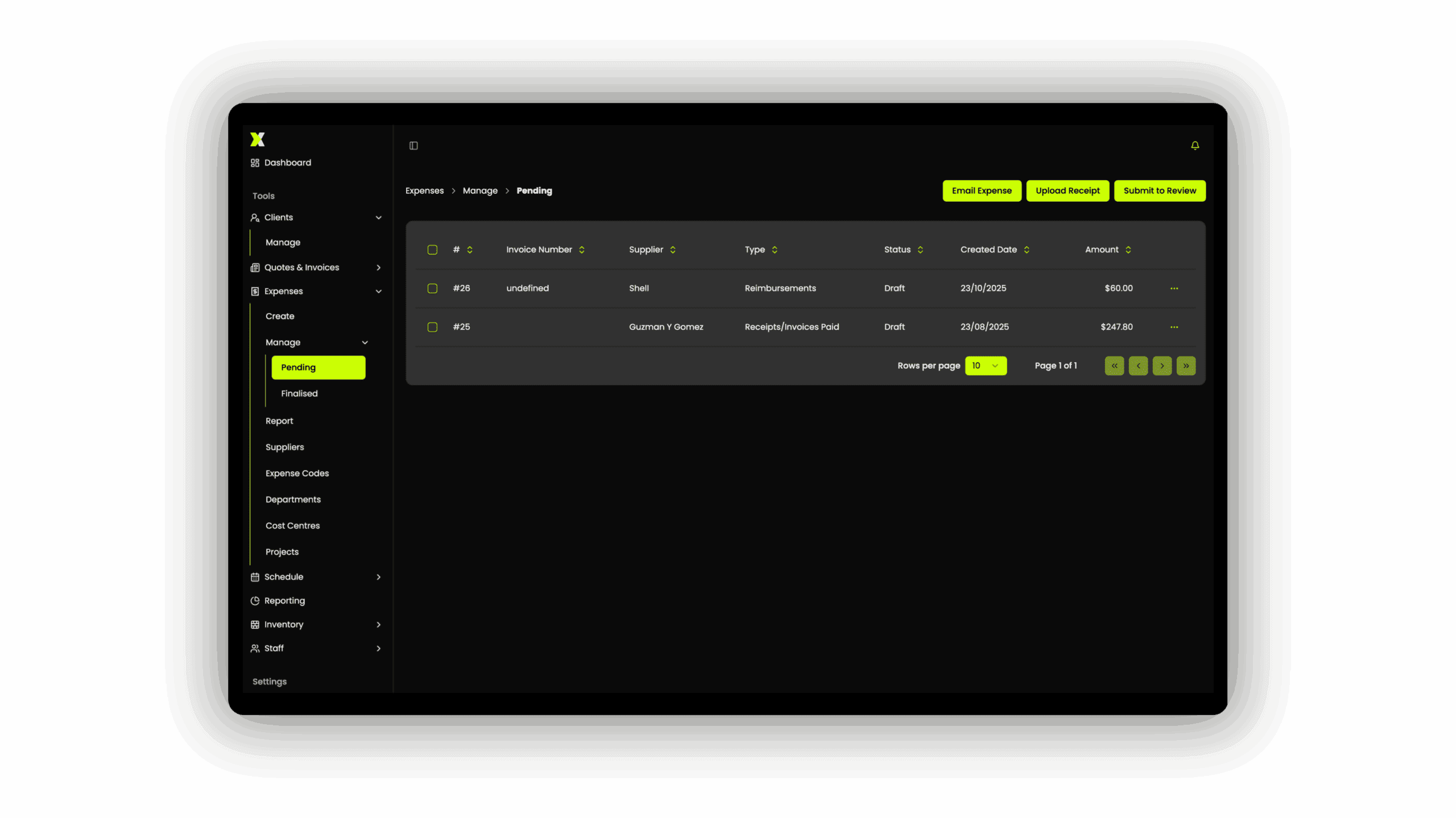Check the select-all header checkbox

pos(432,250)
